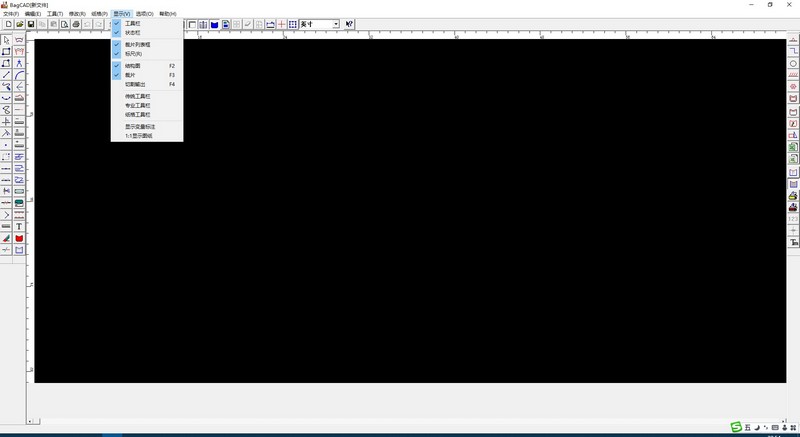Click the New file icon
800x437 pixels.
8,24
